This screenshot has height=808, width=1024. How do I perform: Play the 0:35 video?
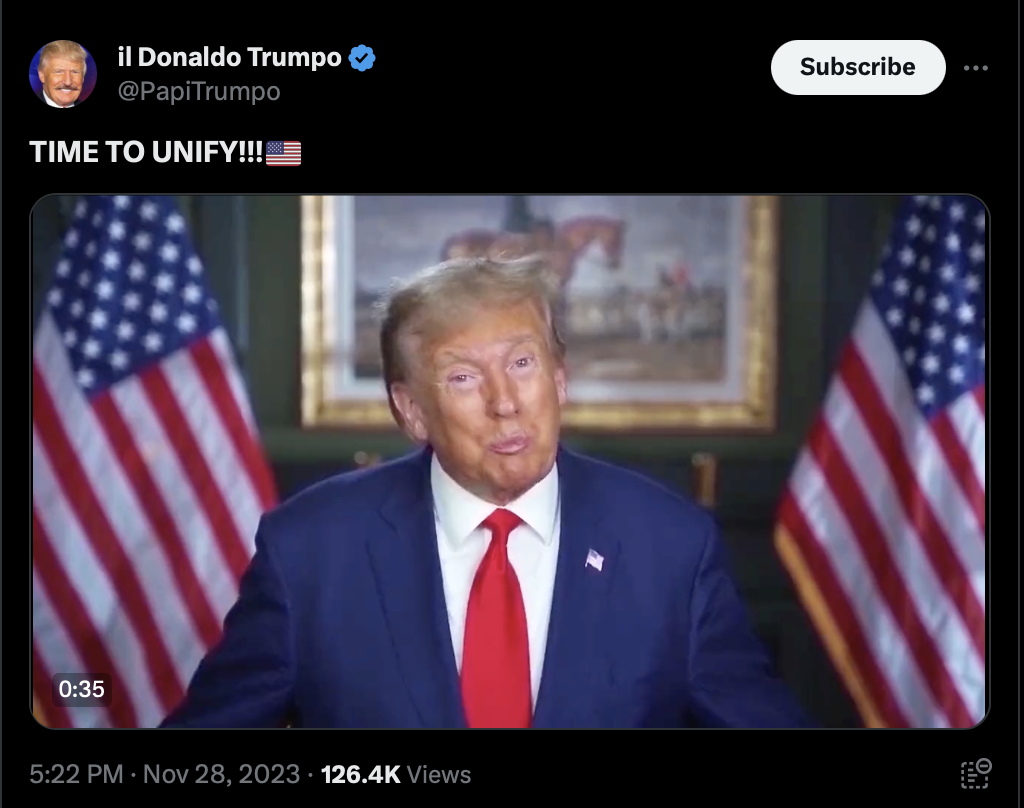pos(510,461)
